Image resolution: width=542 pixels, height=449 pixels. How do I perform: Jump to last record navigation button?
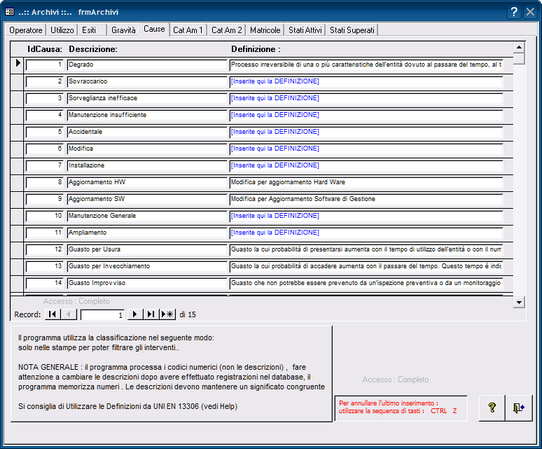coord(151,314)
